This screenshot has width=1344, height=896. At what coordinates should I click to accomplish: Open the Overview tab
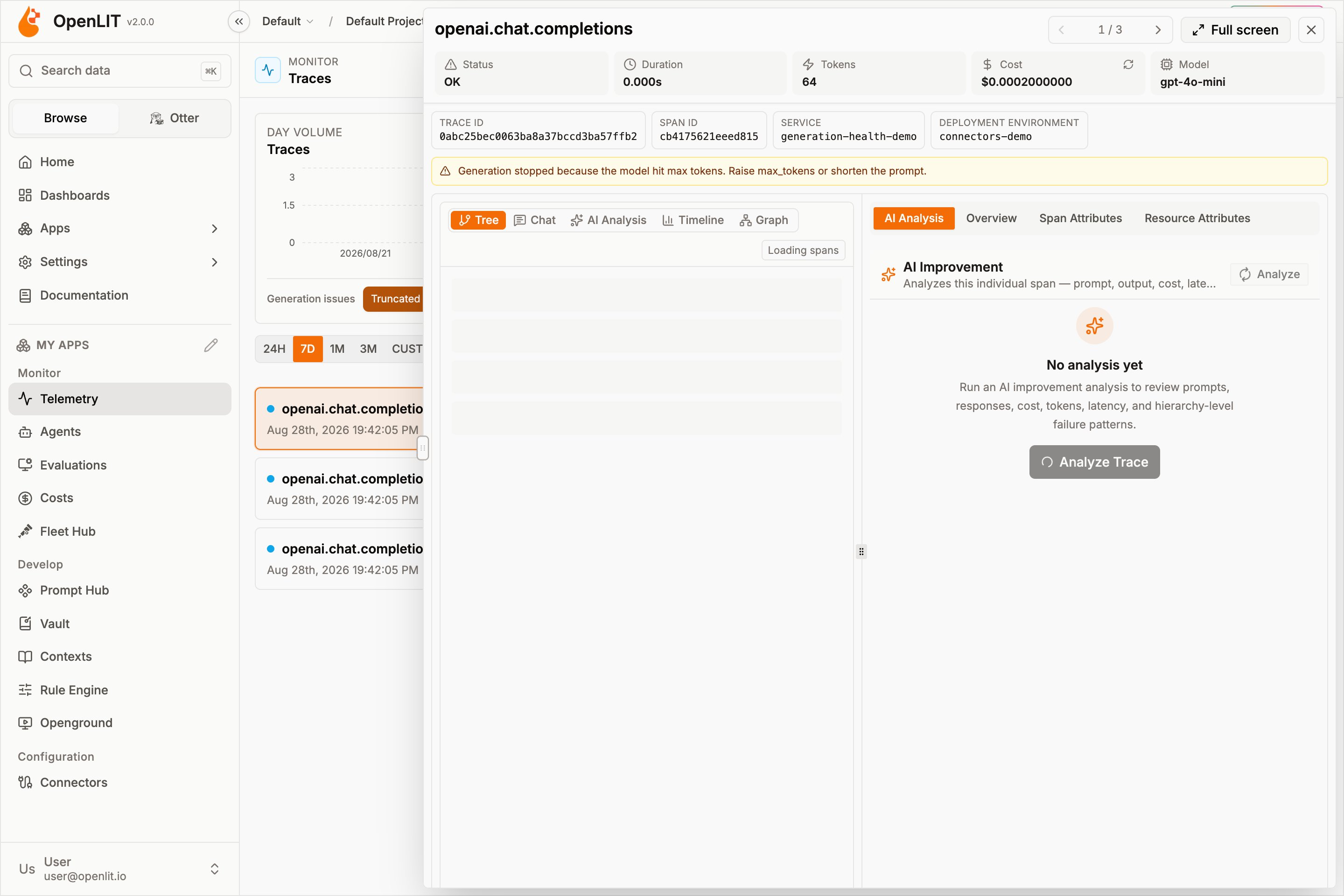pyautogui.click(x=991, y=218)
